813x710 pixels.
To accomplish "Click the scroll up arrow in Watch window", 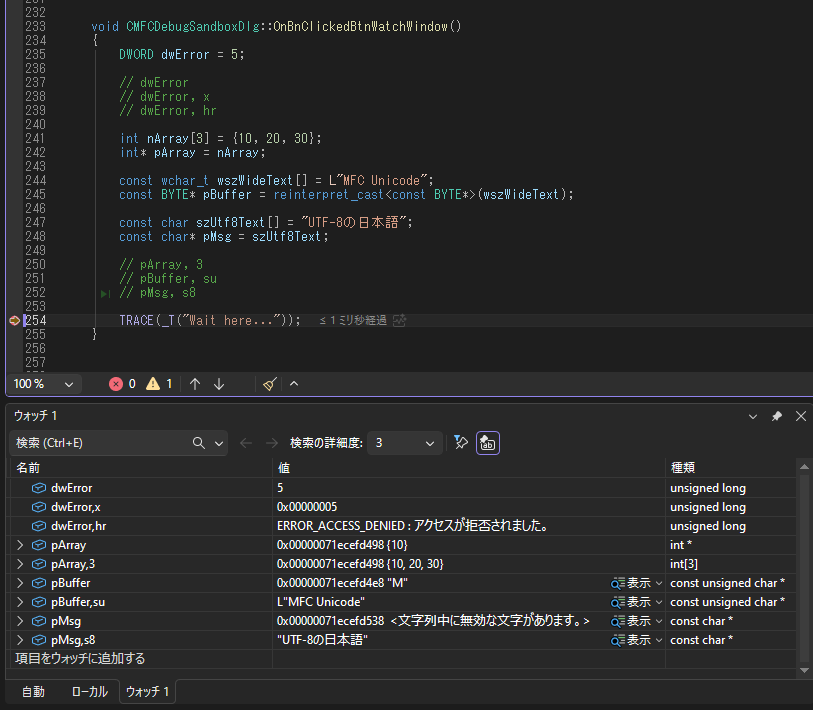I will pyautogui.click(x=804, y=467).
